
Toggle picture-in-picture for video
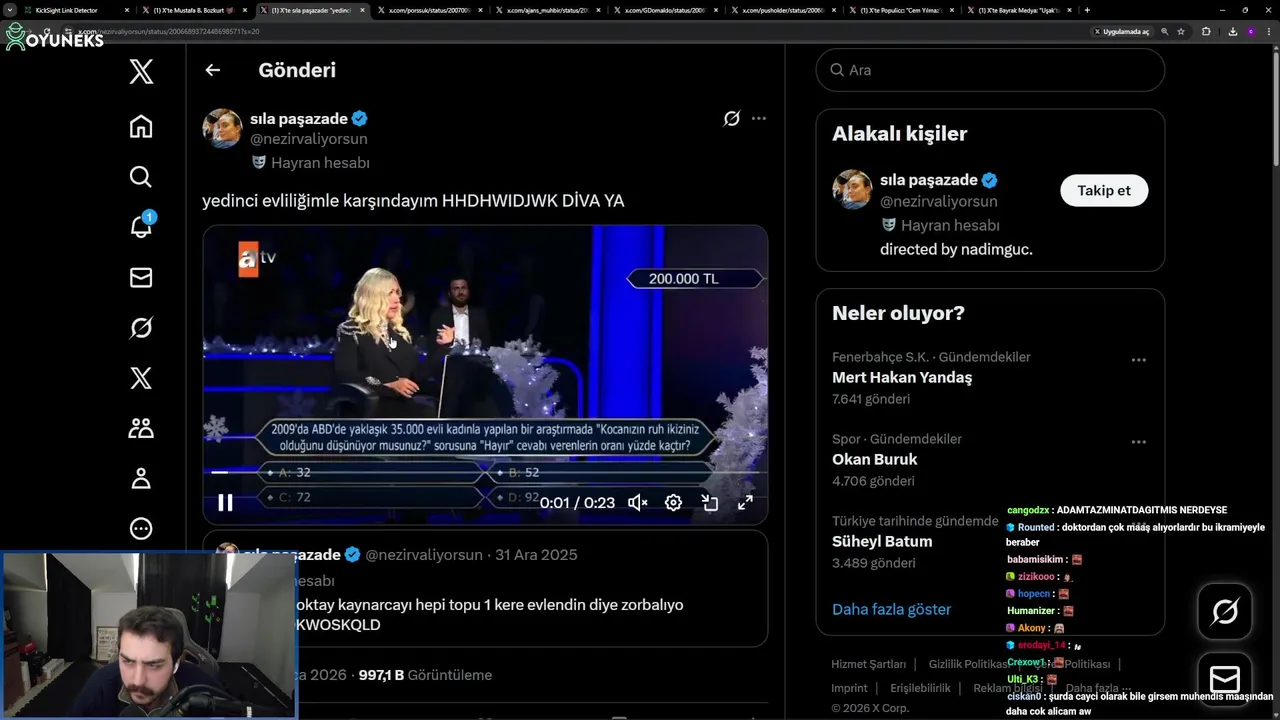click(x=710, y=503)
